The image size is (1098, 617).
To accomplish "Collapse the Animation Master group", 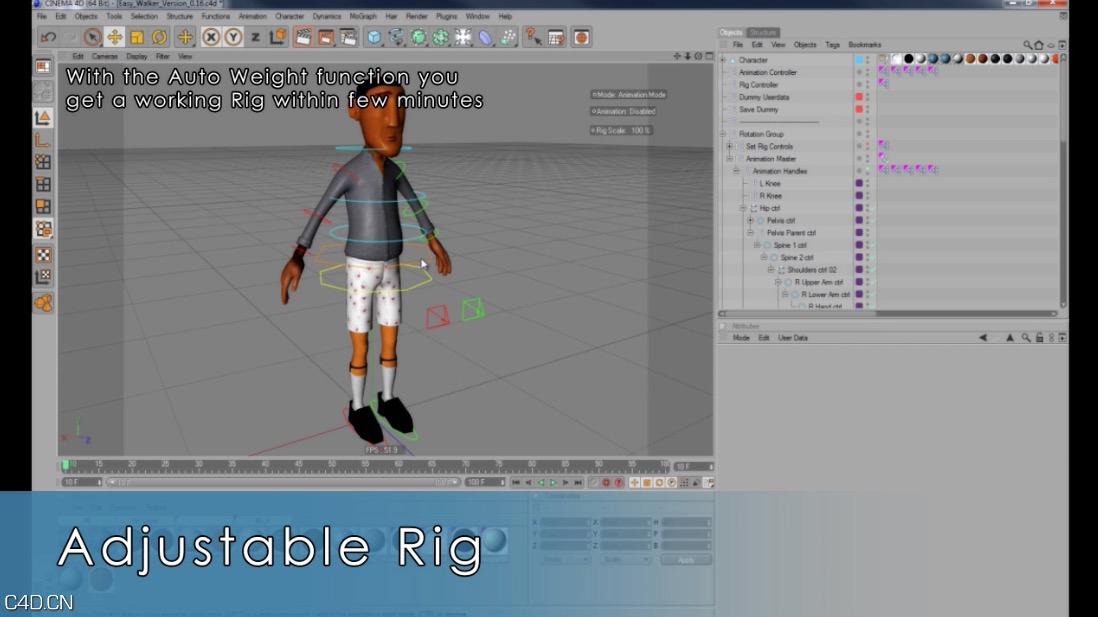I will (x=727, y=159).
